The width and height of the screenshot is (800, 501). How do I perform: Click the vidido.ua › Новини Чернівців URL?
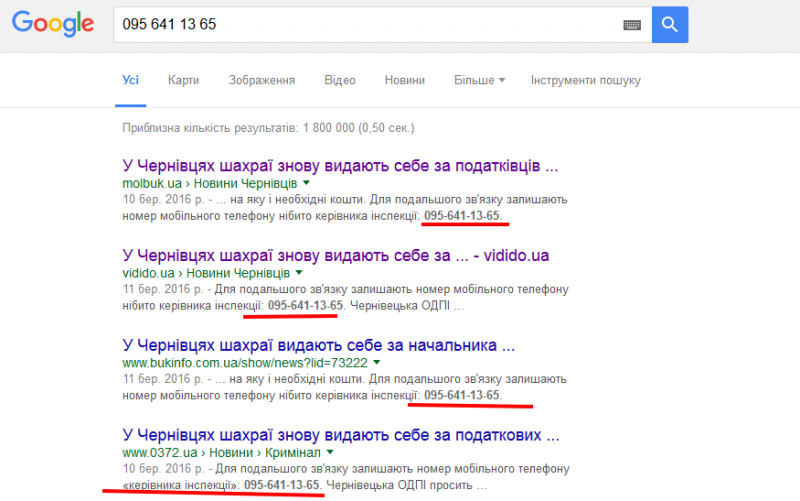tap(206, 273)
